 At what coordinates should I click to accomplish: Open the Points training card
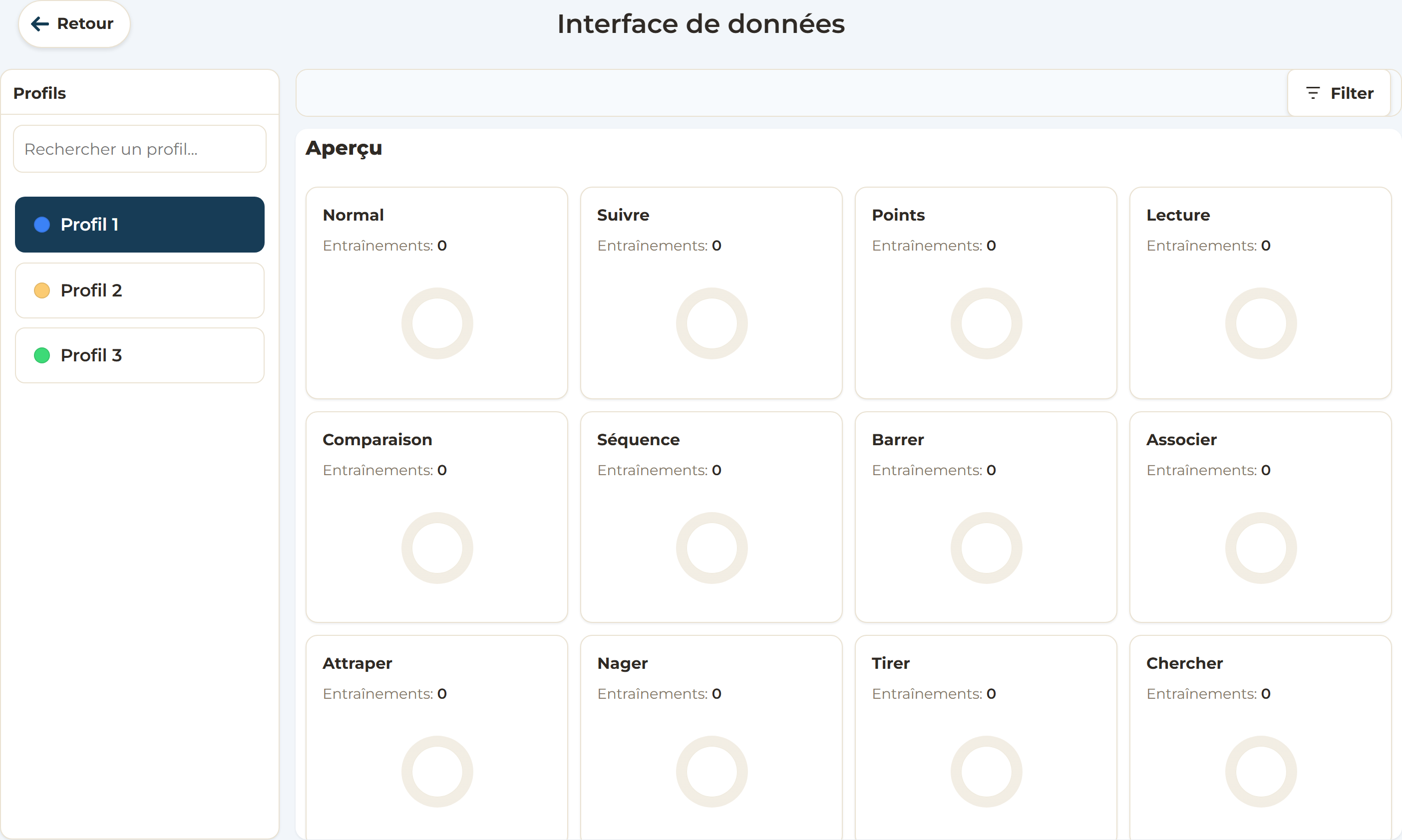coord(986,292)
